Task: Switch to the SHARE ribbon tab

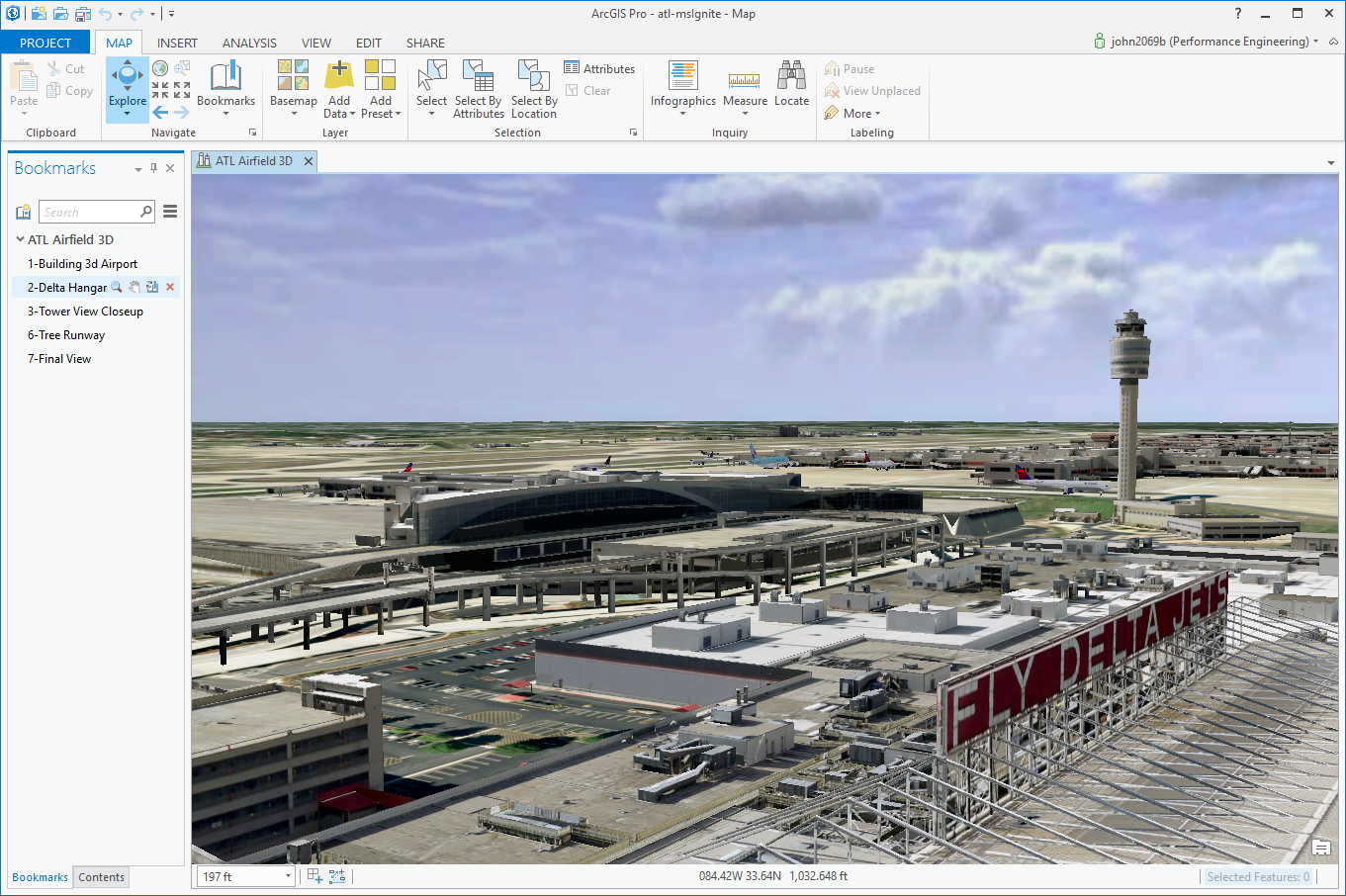Action: click(x=425, y=43)
